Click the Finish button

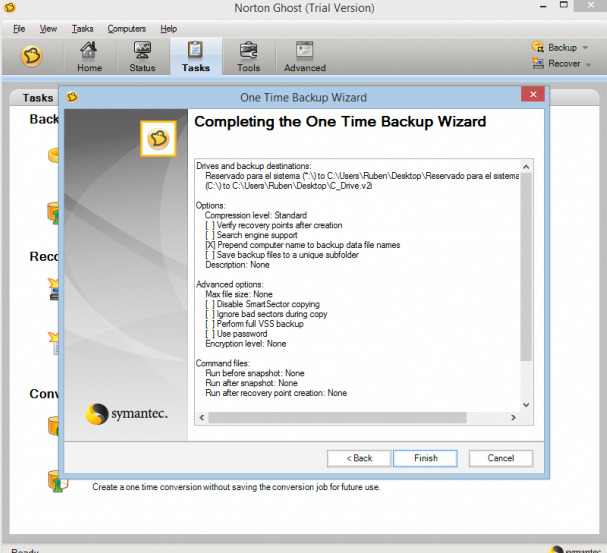coord(425,458)
